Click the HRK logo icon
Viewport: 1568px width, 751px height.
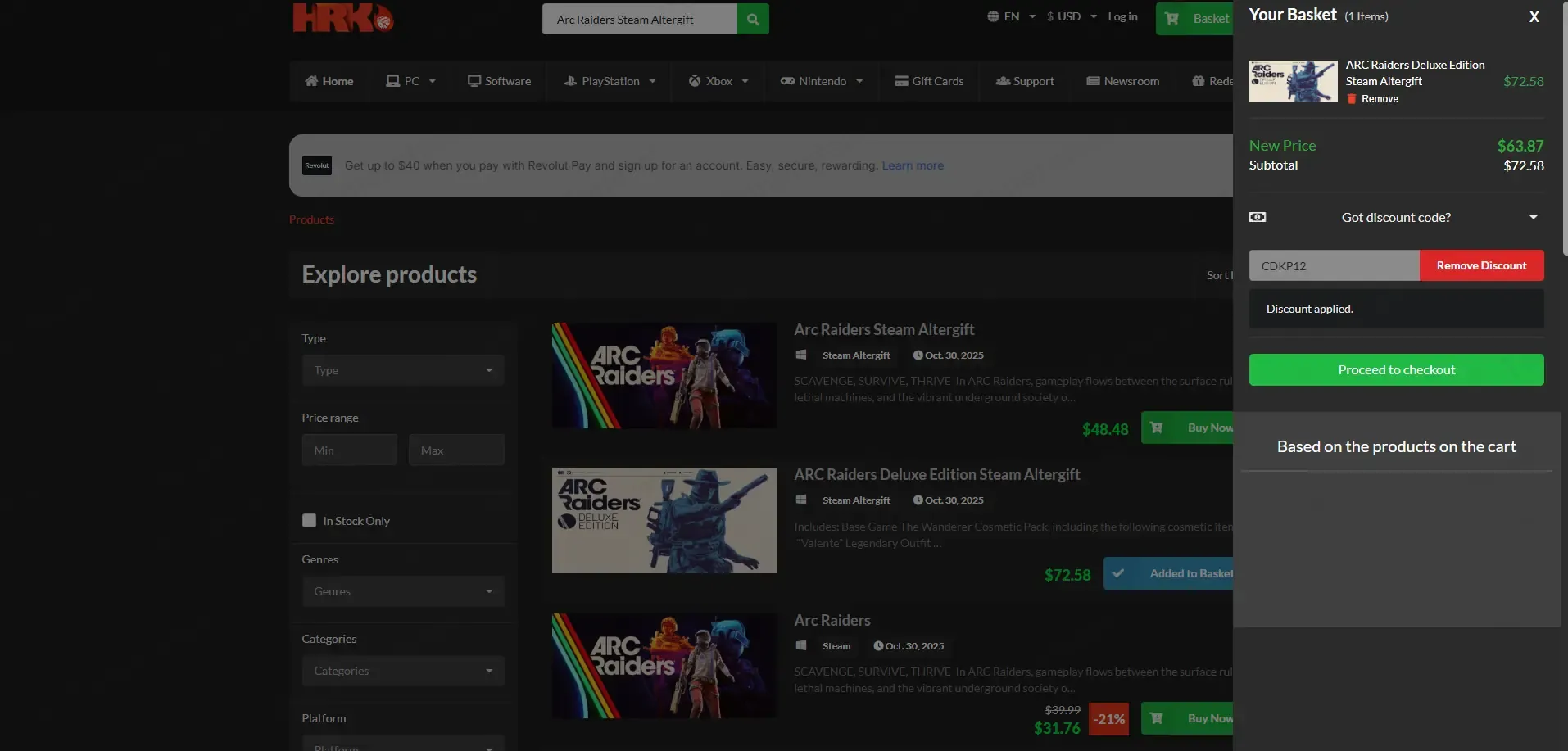[343, 18]
